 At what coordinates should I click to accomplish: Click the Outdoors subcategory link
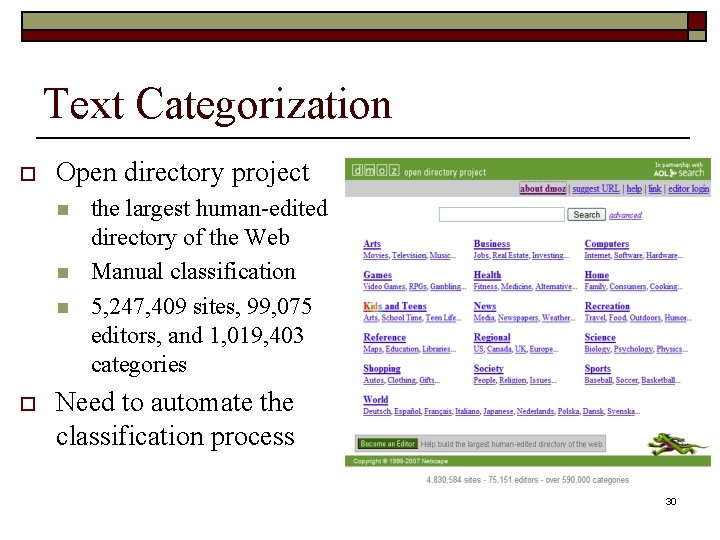(644, 318)
